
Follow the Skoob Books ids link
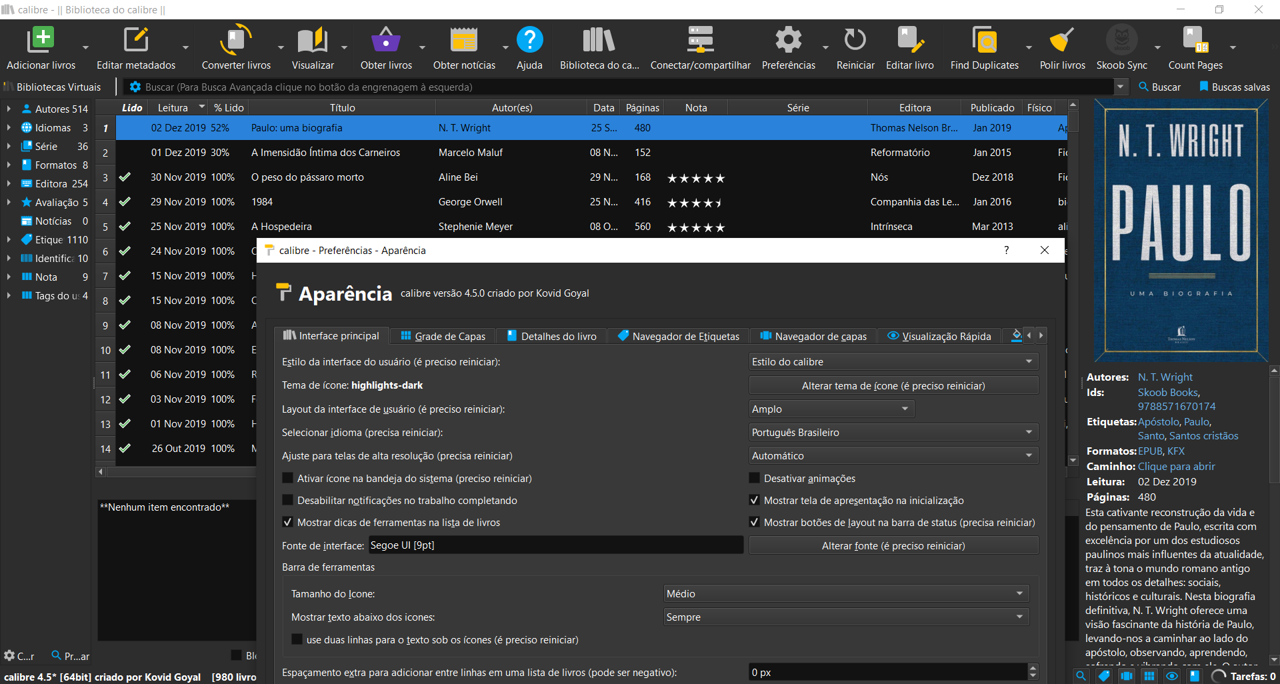[x=1167, y=392]
